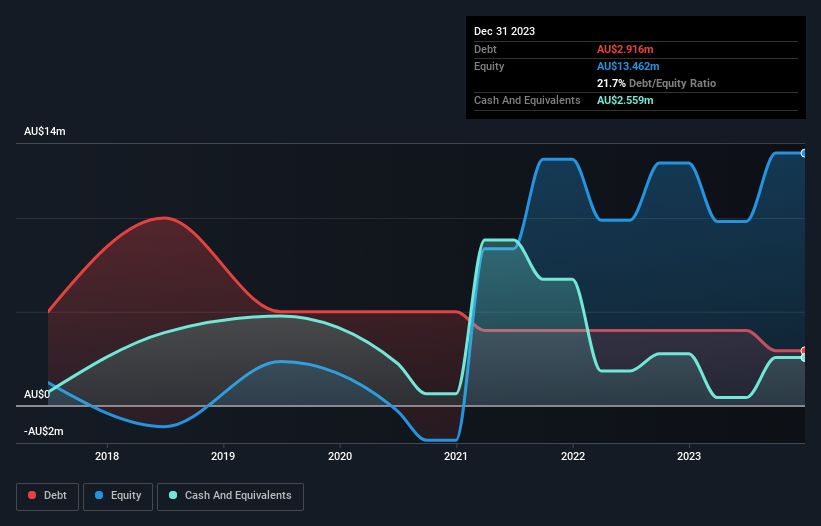Click the 21.7% Debt/Equity Ratio text
The width and height of the screenshot is (821, 526).
click(656, 83)
